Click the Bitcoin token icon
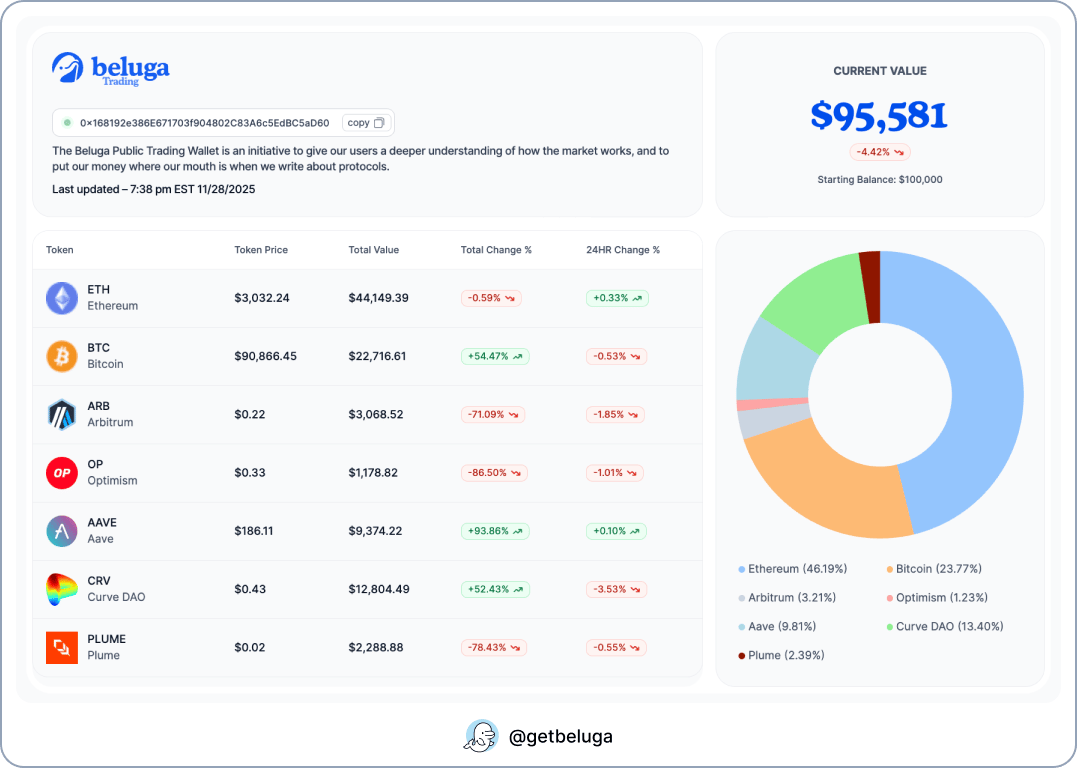The image size is (1077, 768). pyautogui.click(x=62, y=357)
